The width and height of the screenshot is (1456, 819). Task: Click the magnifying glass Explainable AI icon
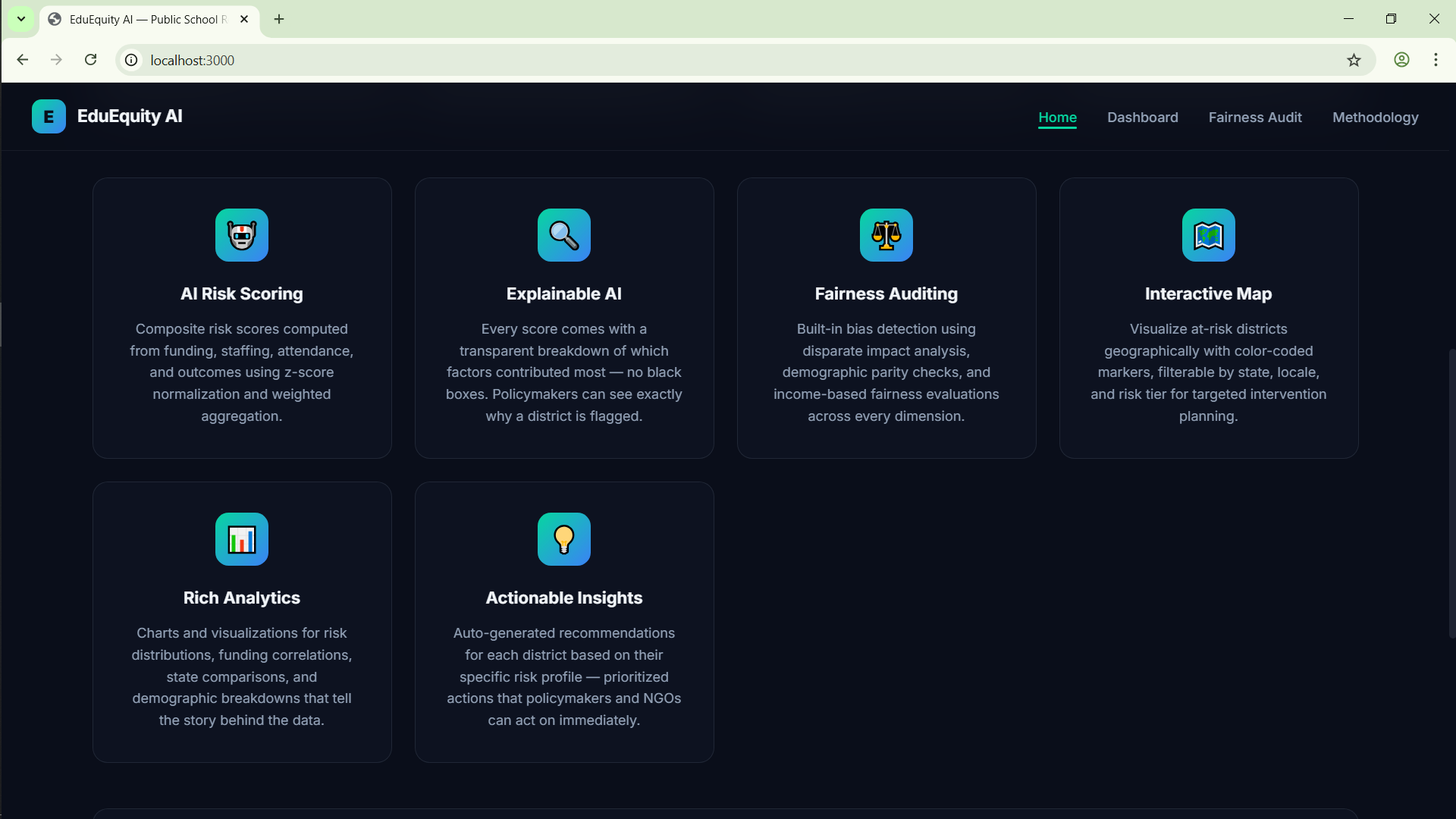tap(563, 235)
